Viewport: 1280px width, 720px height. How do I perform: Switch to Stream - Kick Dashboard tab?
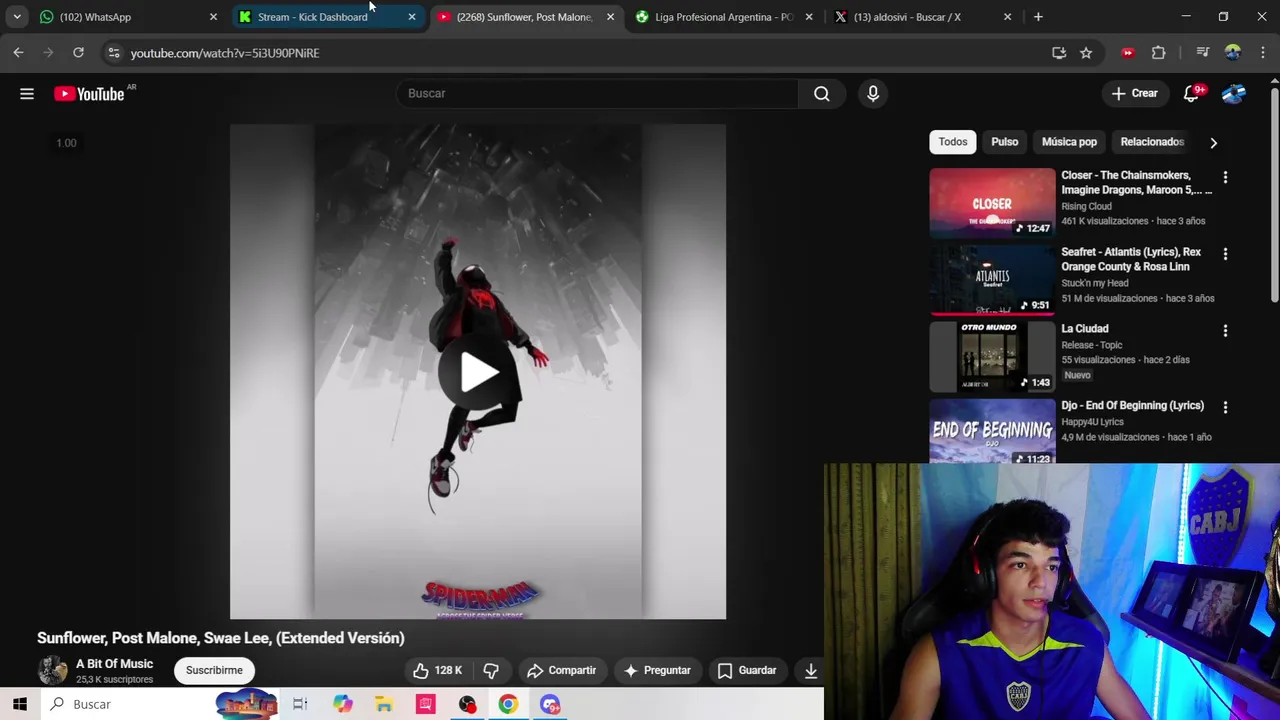pyautogui.click(x=326, y=17)
